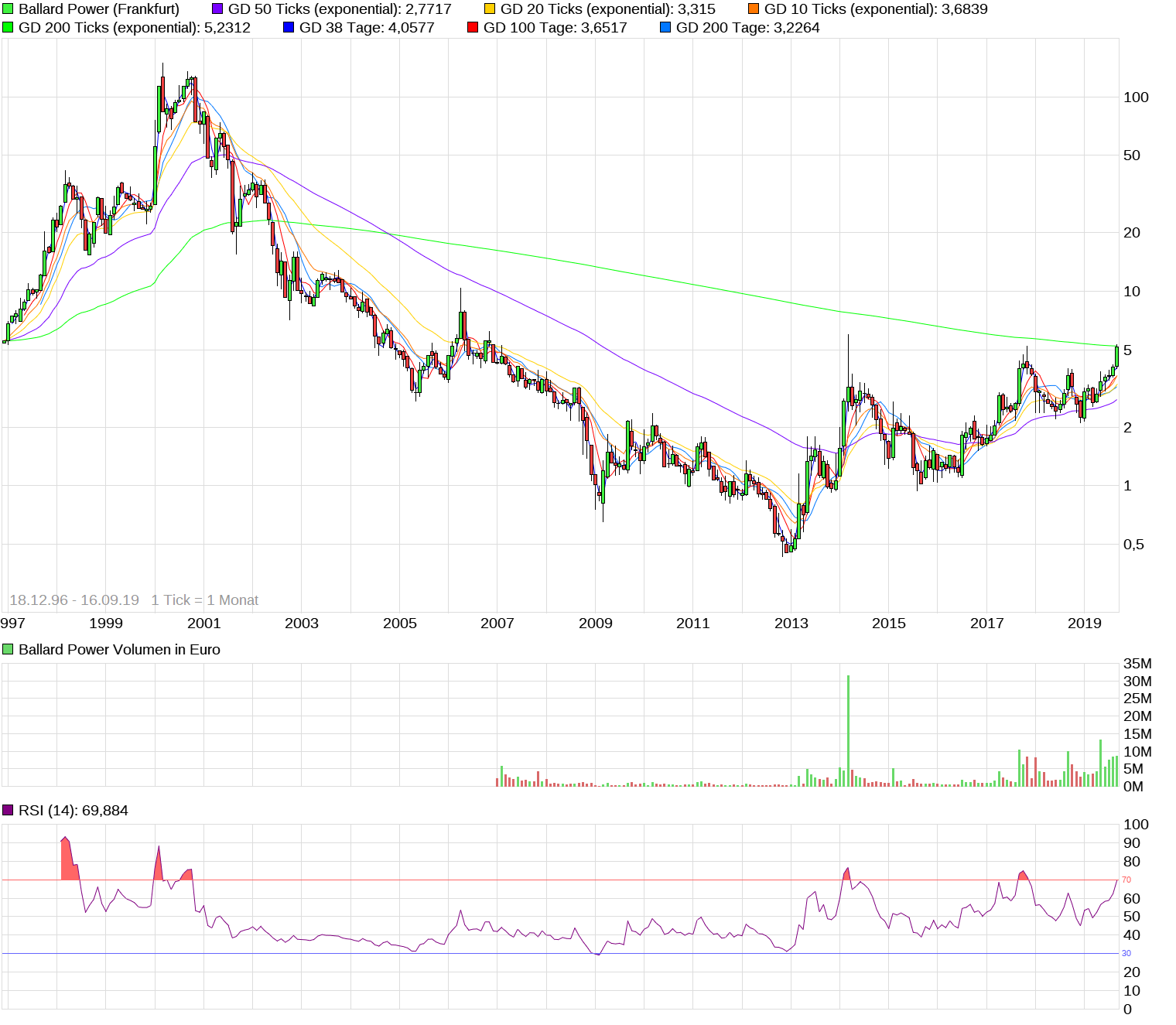1176x1025 pixels.
Task: Click the orange GD 10 Ticks indicator swatch
Action: point(754,9)
